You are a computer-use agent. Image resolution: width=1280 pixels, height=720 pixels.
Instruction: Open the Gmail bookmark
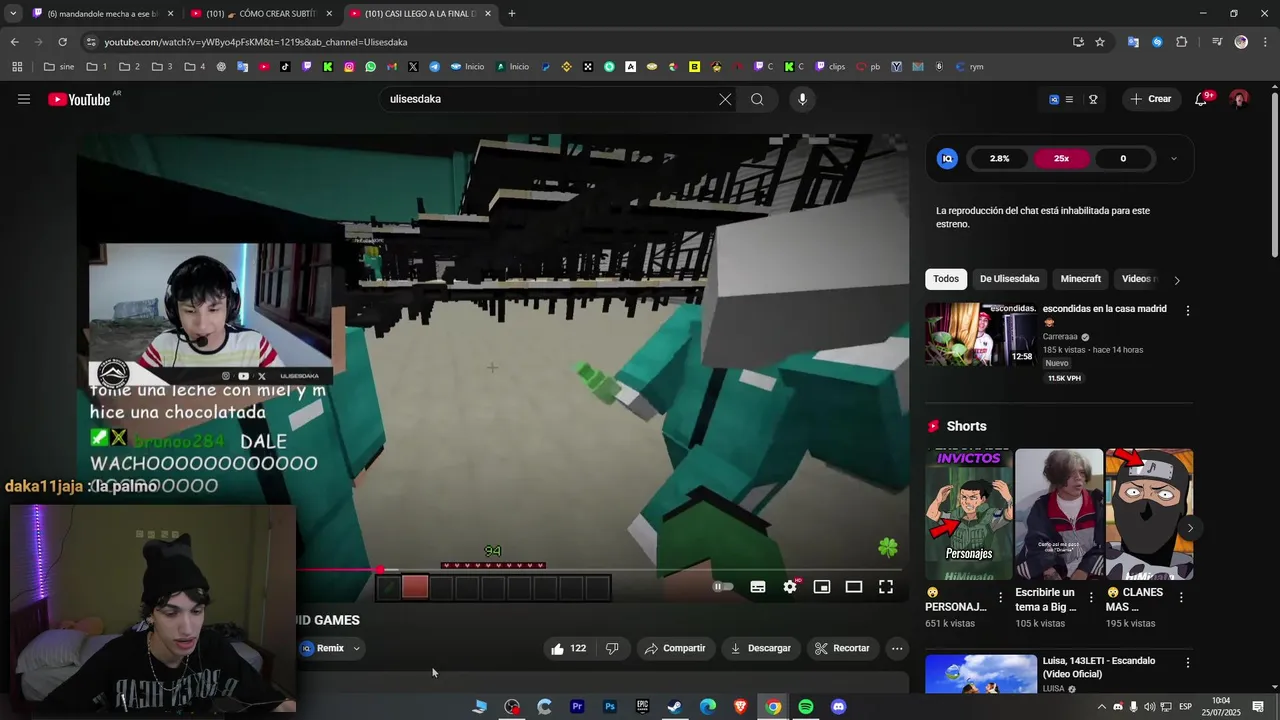tap(392, 67)
